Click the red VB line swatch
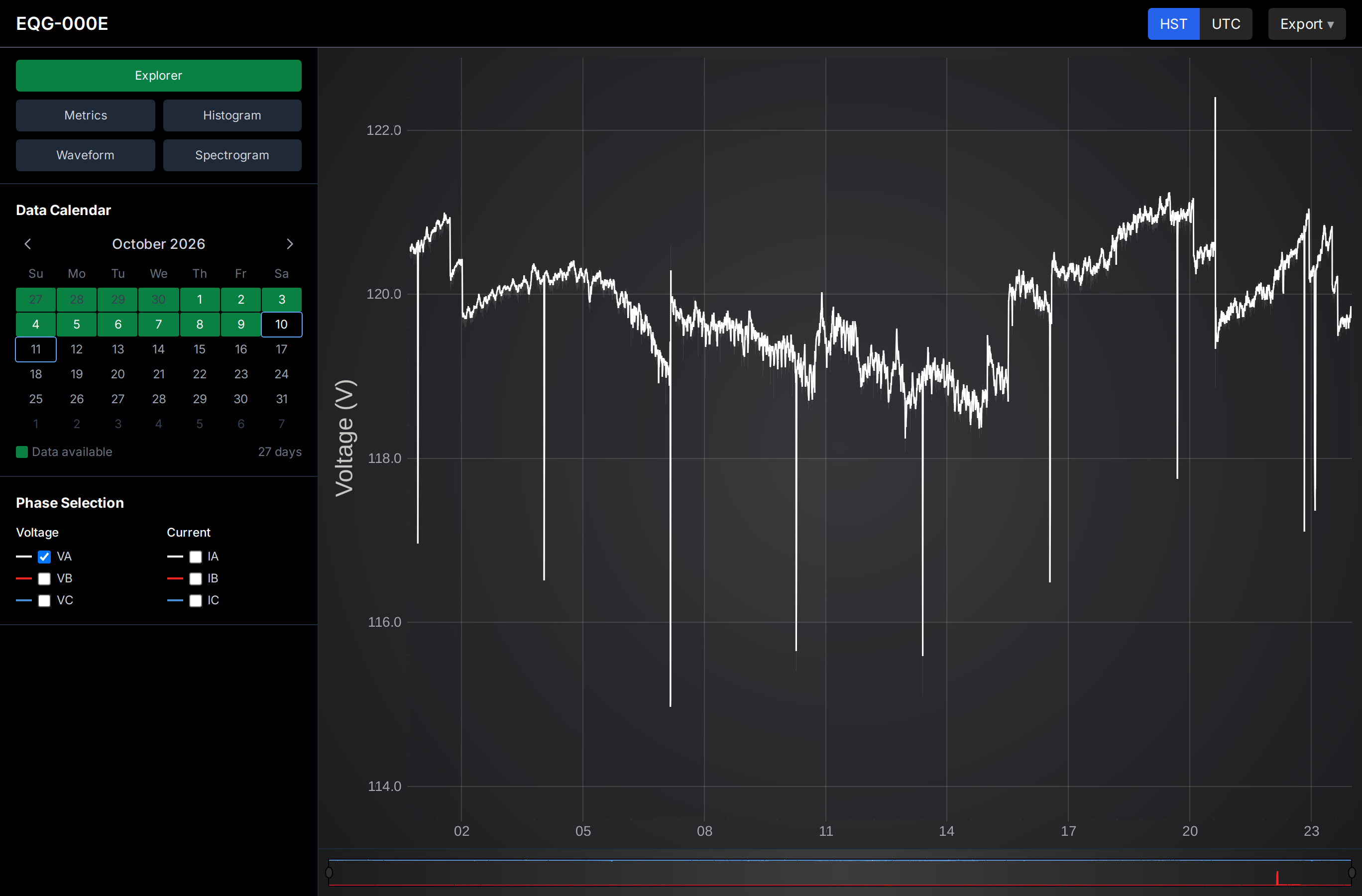1362x896 pixels. tap(23, 578)
